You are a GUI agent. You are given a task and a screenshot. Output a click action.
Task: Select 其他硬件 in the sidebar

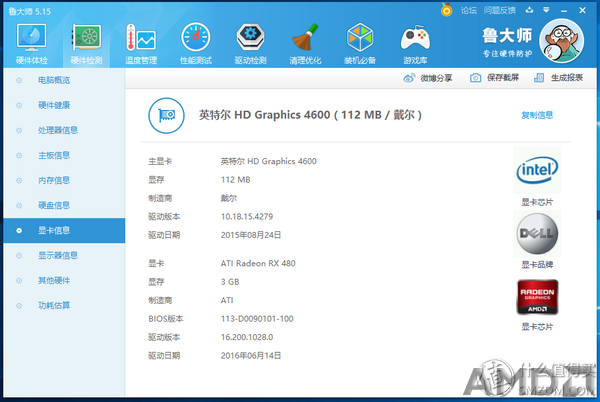pos(64,281)
